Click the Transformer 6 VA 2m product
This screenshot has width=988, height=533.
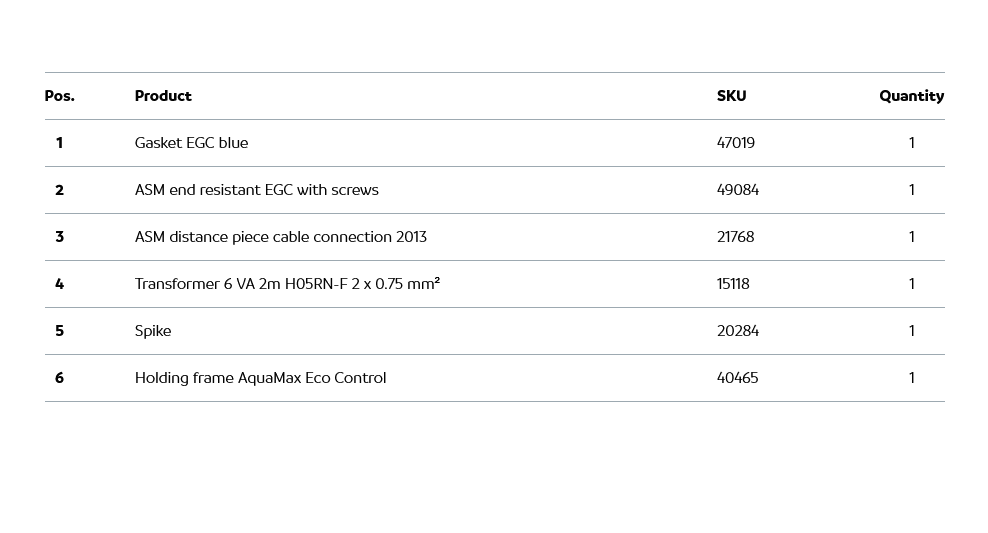pyautogui.click(x=287, y=284)
